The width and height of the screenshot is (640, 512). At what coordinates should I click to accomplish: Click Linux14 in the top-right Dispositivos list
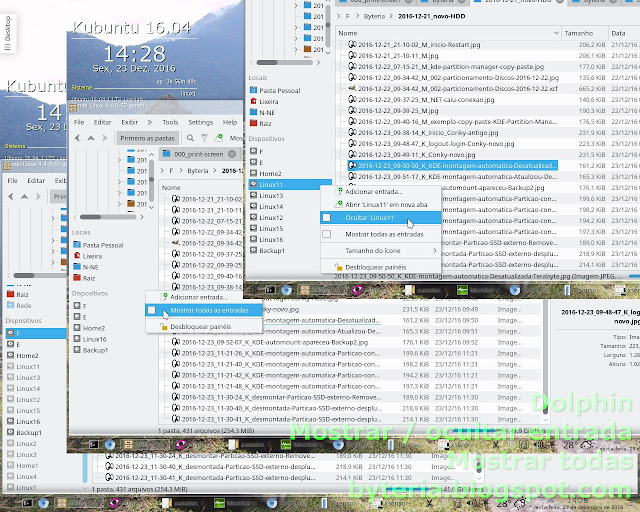(x=271, y=207)
